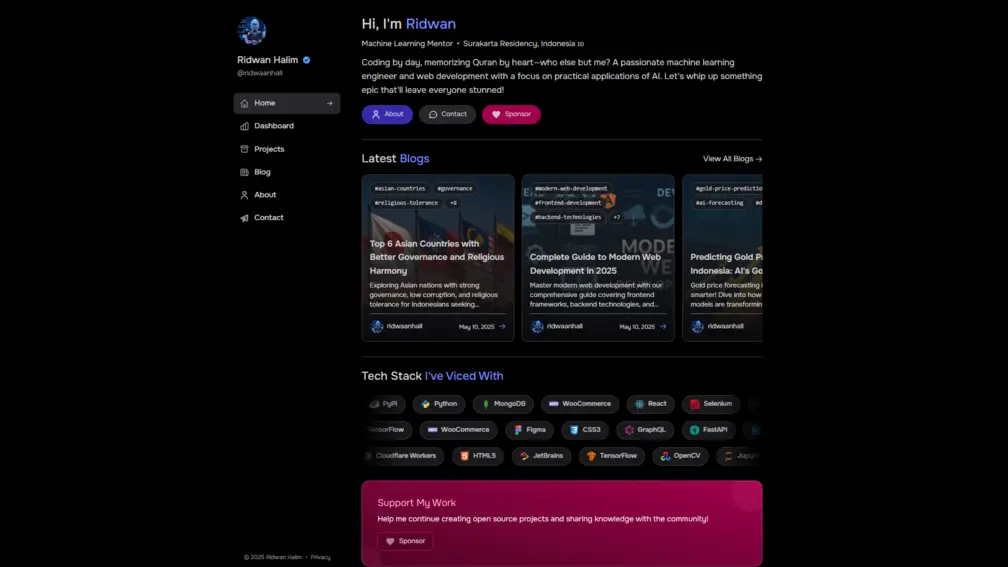The width and height of the screenshot is (1008, 567).
Task: Click the arrow icon on Home item
Action: (x=329, y=104)
